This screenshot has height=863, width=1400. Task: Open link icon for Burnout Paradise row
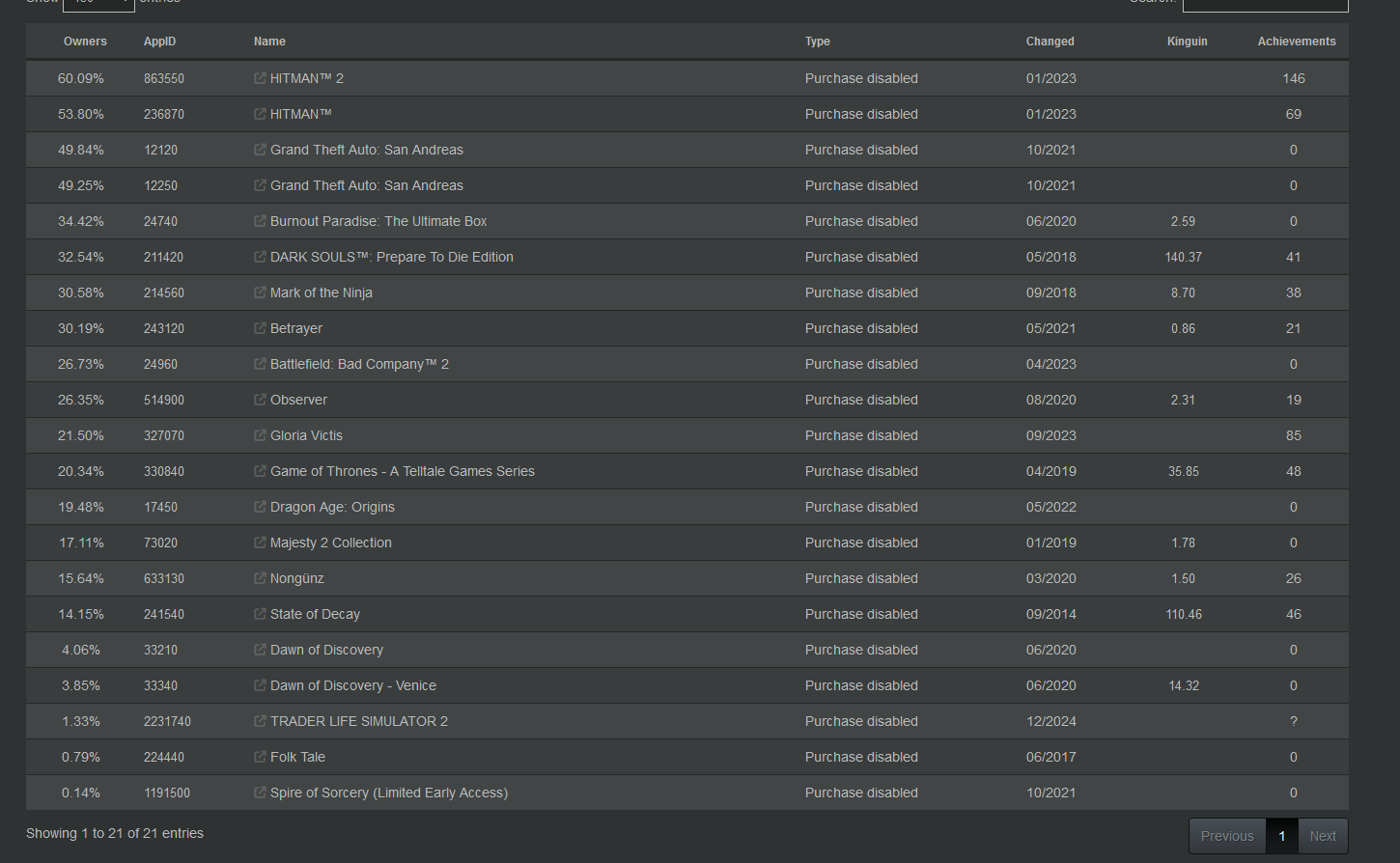pyautogui.click(x=260, y=221)
